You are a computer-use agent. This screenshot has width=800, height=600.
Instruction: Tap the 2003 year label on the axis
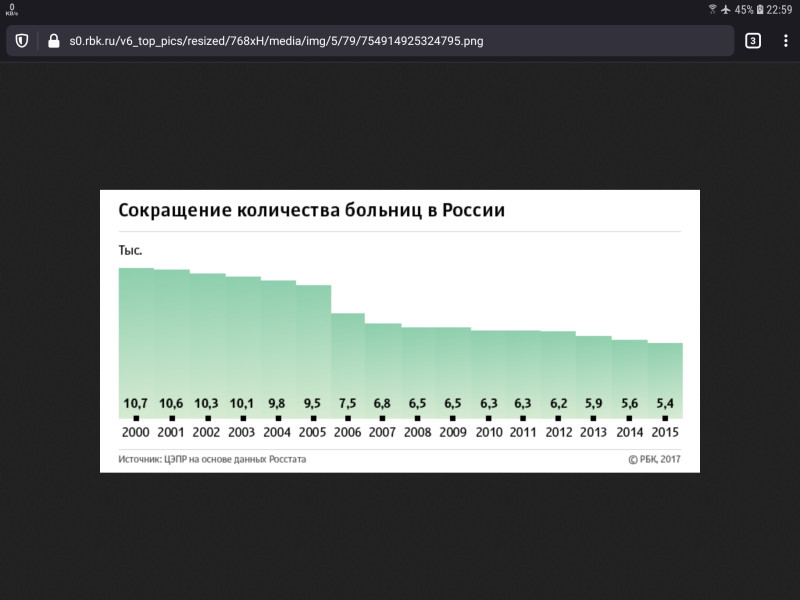tap(242, 433)
